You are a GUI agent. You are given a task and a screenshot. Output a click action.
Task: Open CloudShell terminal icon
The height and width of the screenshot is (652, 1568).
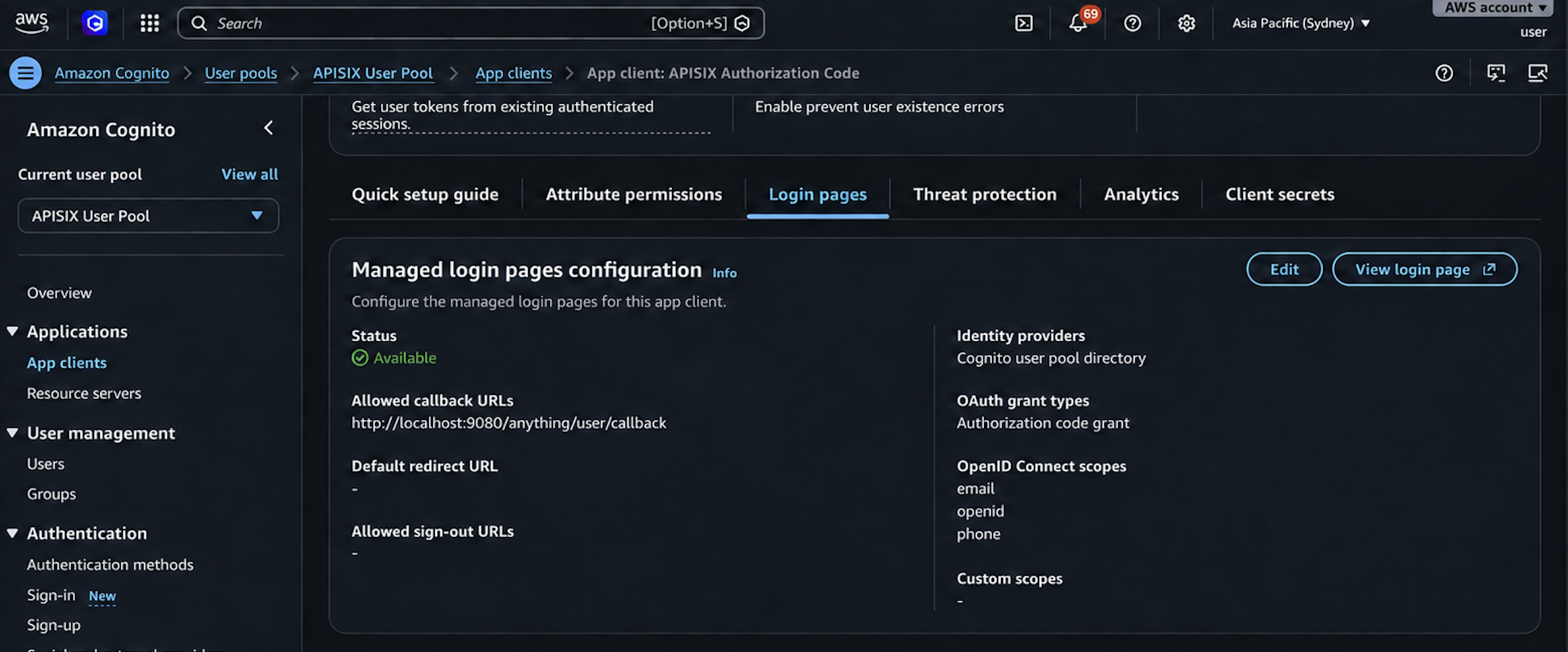(1023, 24)
